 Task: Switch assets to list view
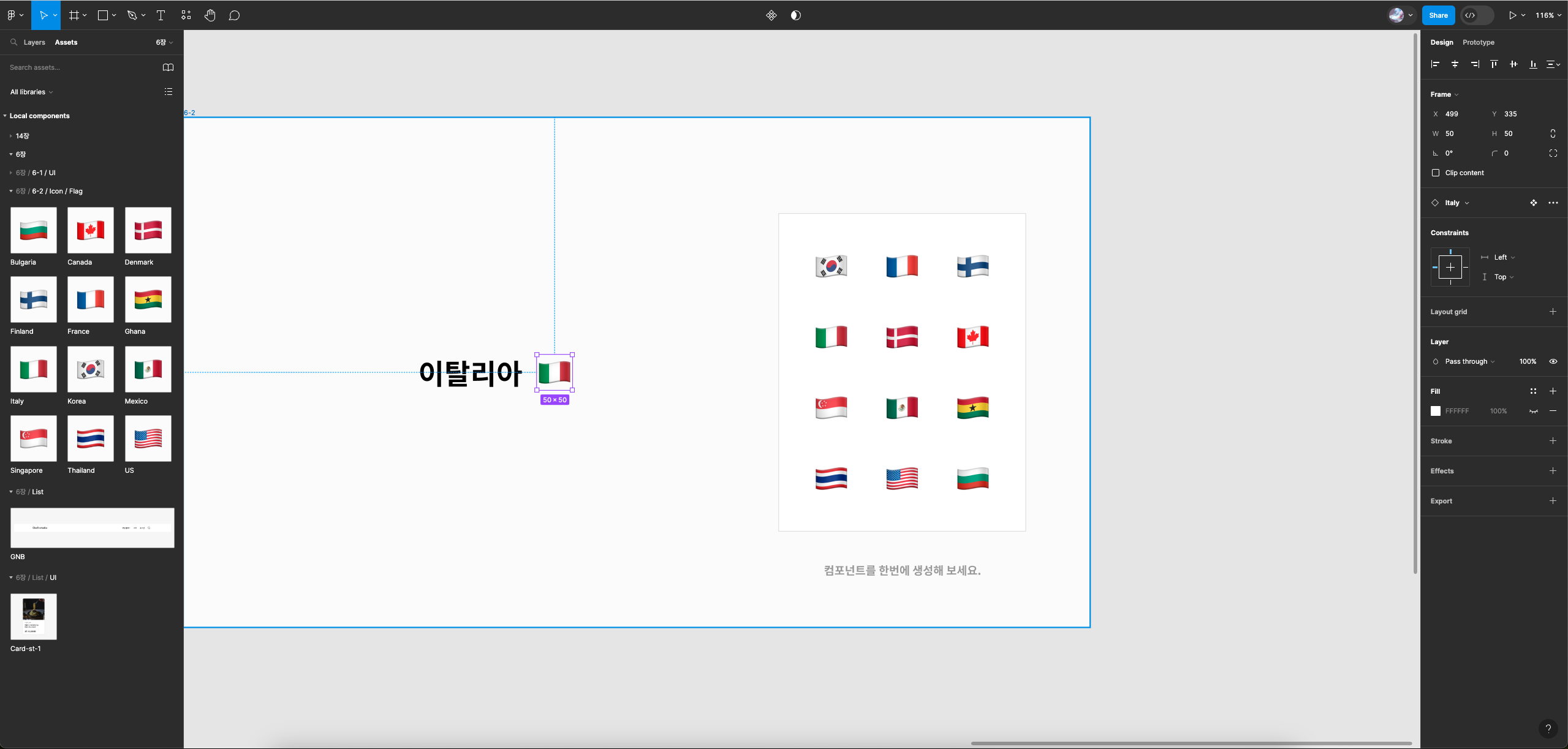pos(168,92)
